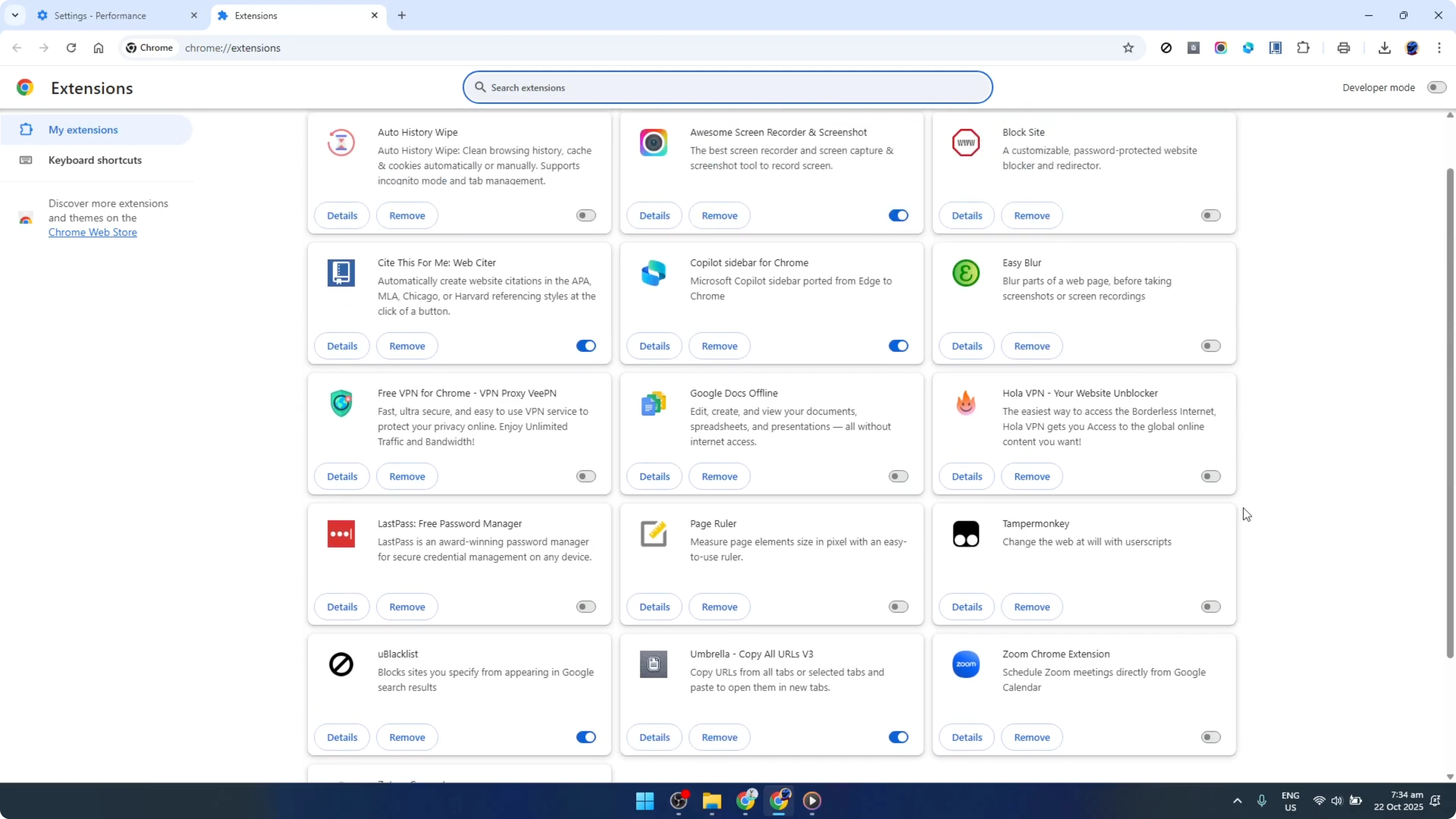Screen dimensions: 1456x819
Task: Click the Free VPN VeePN shield icon
Action: (341, 404)
